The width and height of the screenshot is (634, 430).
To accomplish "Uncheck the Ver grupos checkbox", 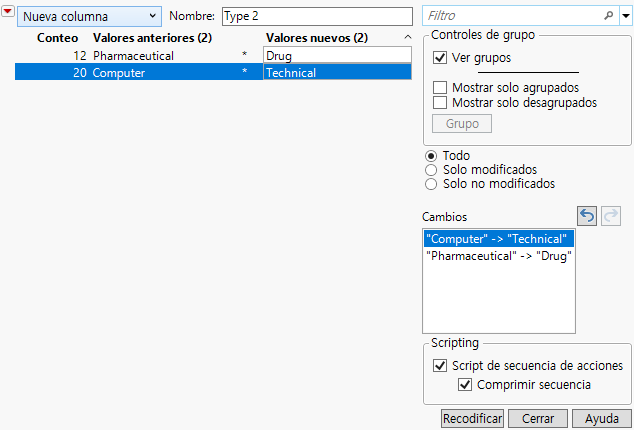I will pos(440,58).
